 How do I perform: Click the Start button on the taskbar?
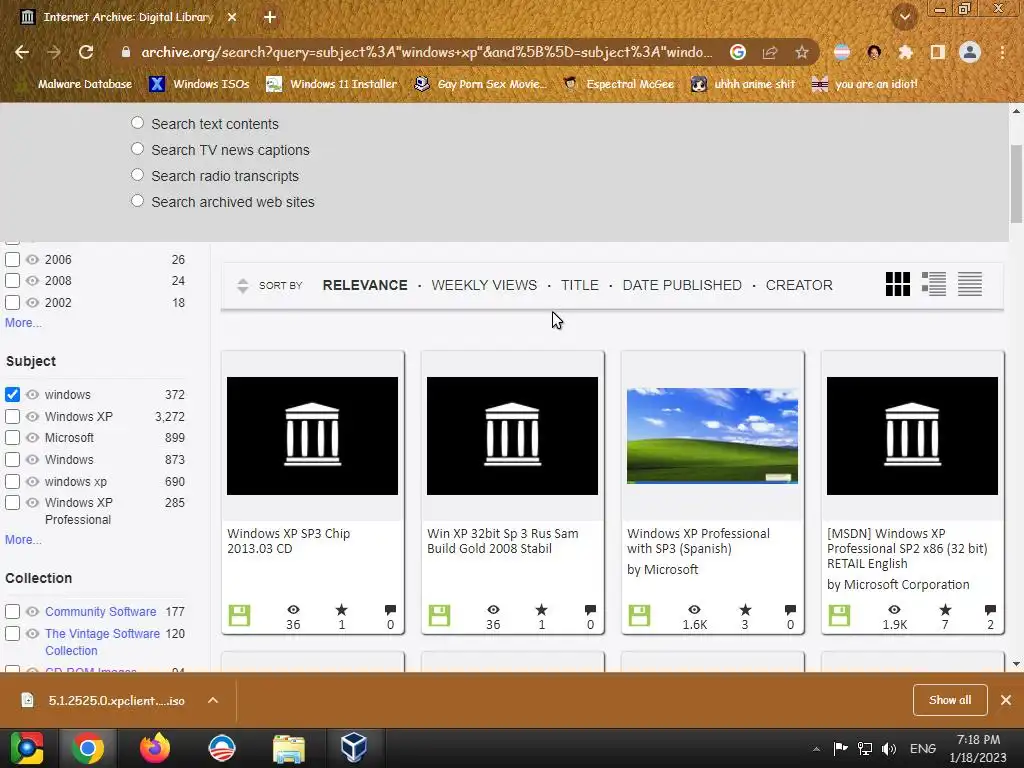coord(27,748)
